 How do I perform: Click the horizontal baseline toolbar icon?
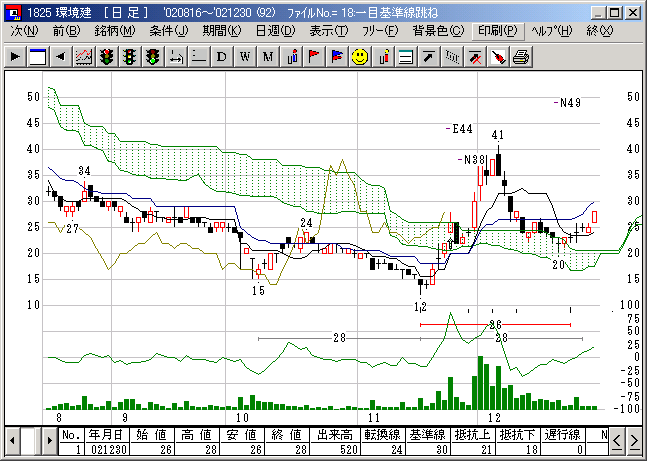coord(199,56)
